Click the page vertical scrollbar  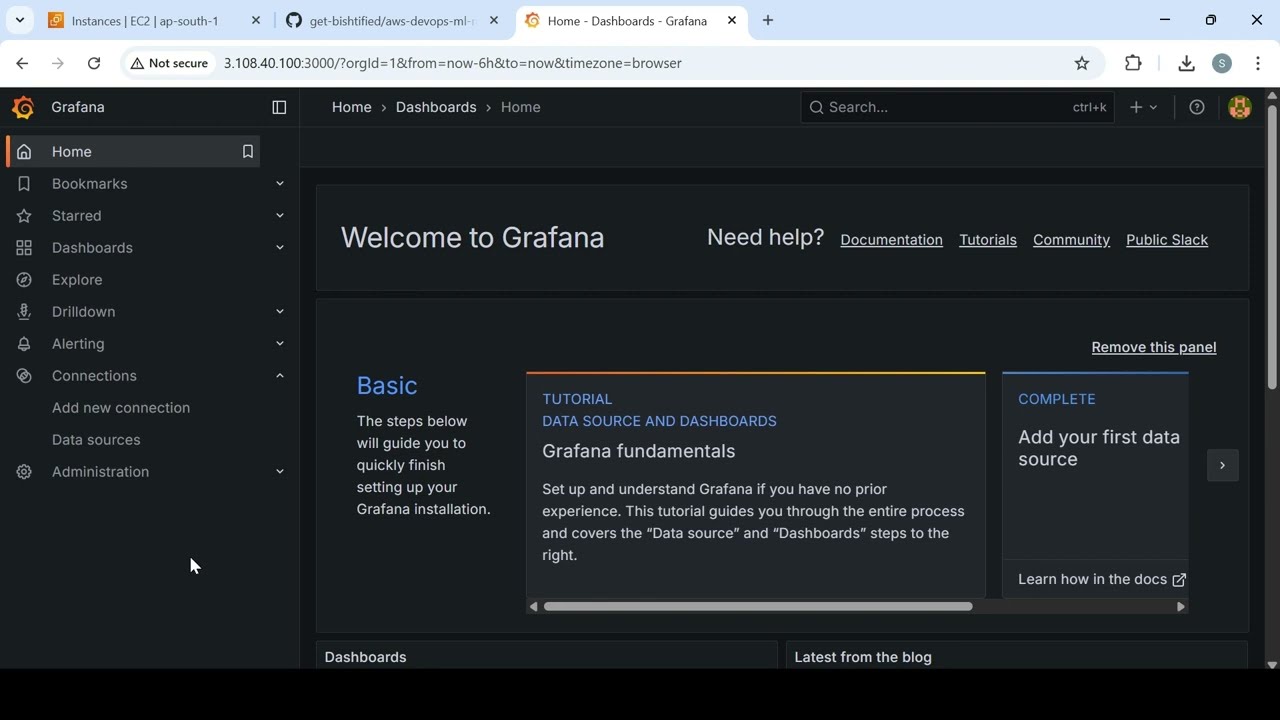pos(1272,245)
